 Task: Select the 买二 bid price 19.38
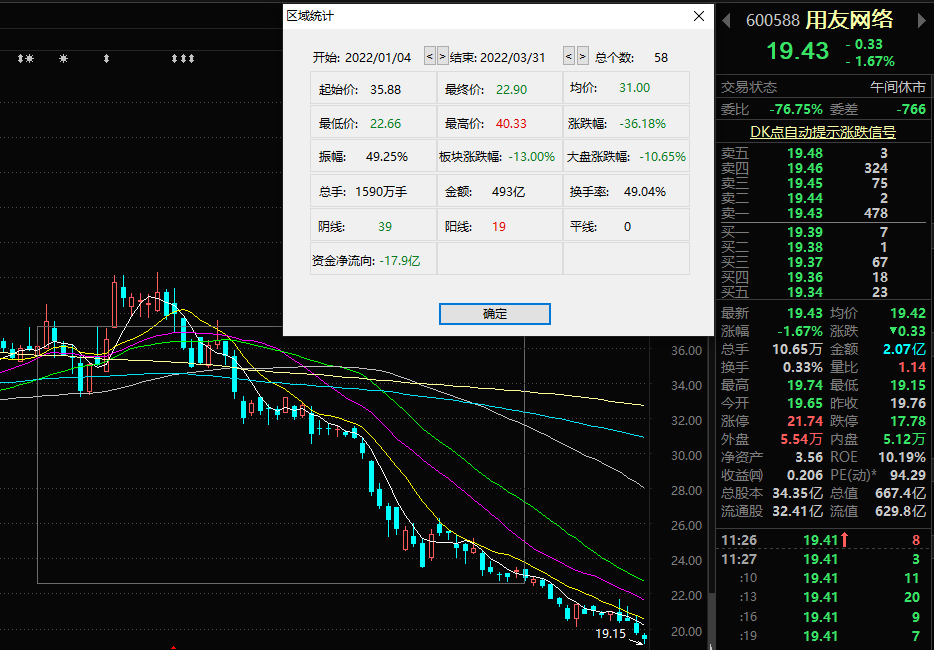[x=805, y=247]
